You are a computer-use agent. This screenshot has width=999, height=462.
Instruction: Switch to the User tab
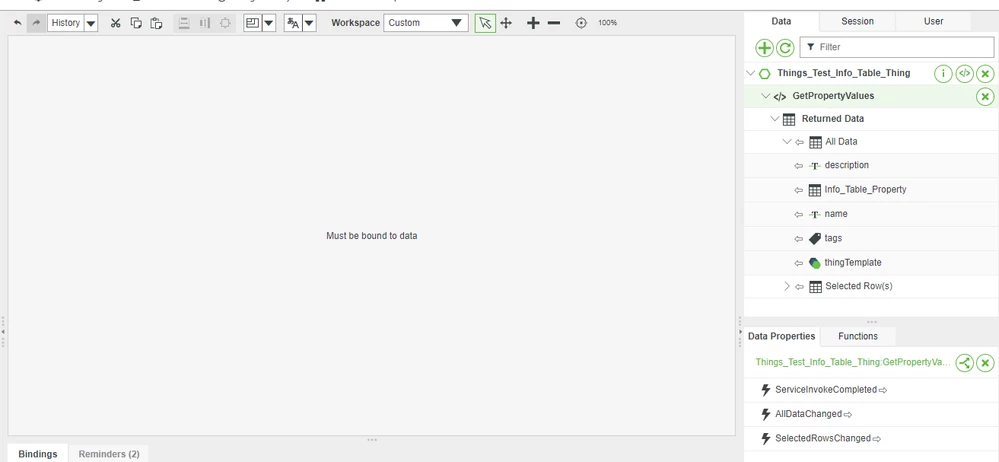[933, 21]
